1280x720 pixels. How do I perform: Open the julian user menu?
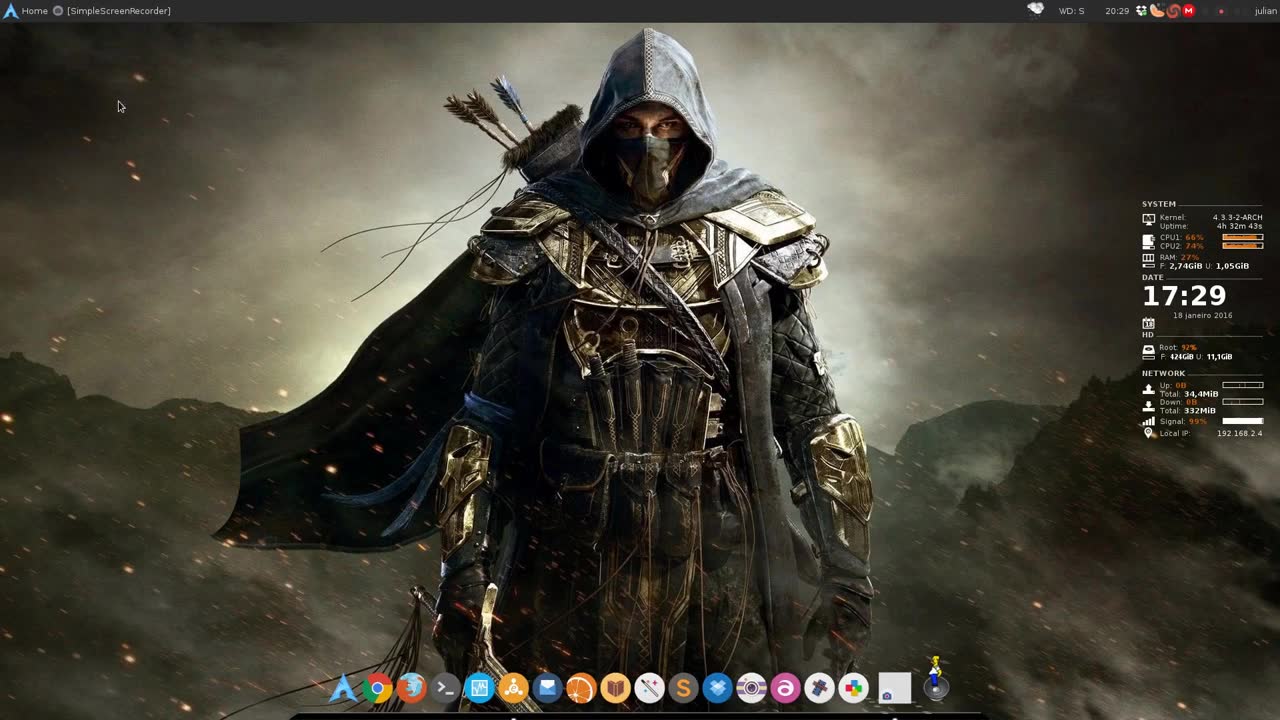[x=1266, y=11]
